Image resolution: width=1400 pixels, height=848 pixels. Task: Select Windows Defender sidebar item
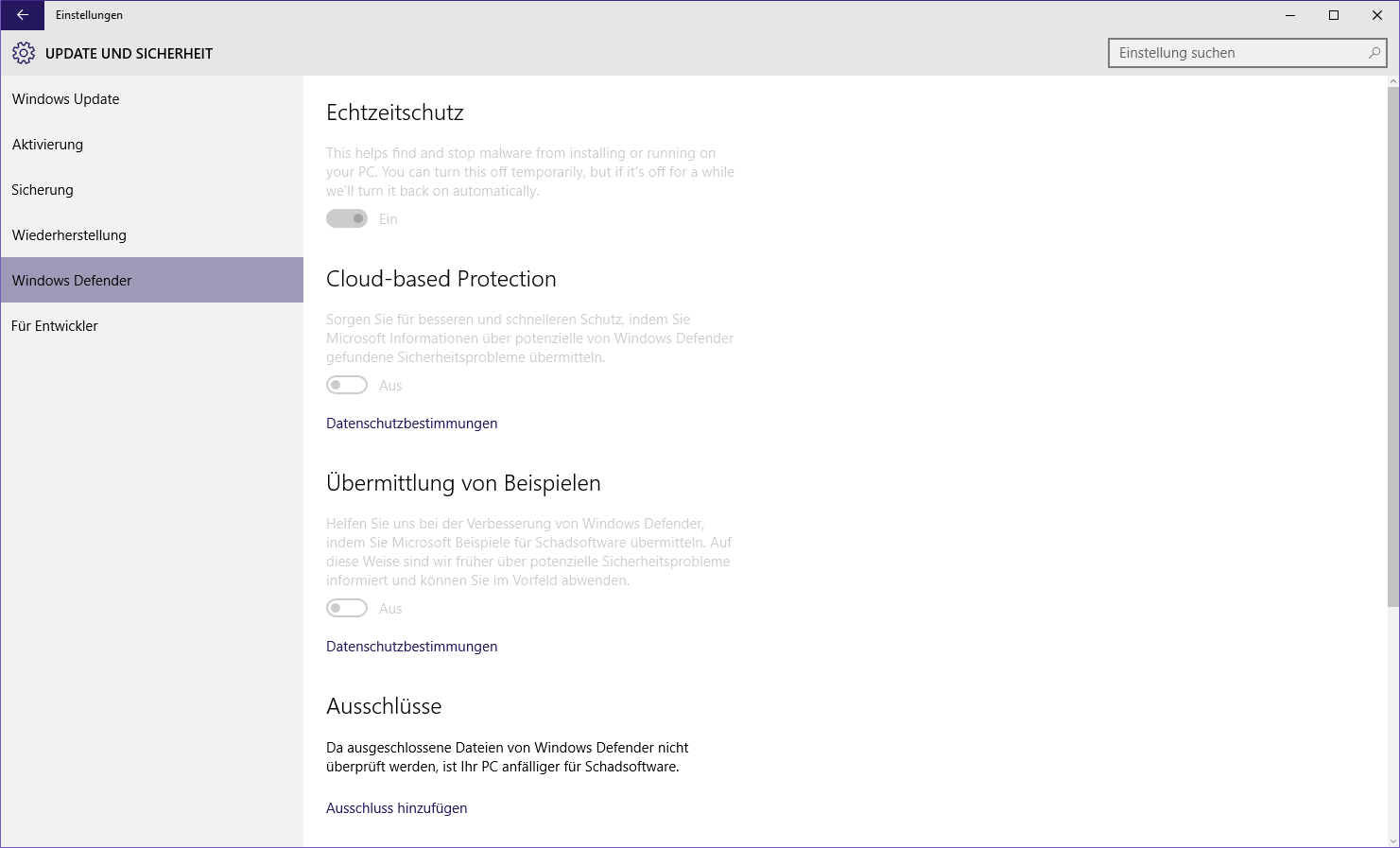coord(152,281)
